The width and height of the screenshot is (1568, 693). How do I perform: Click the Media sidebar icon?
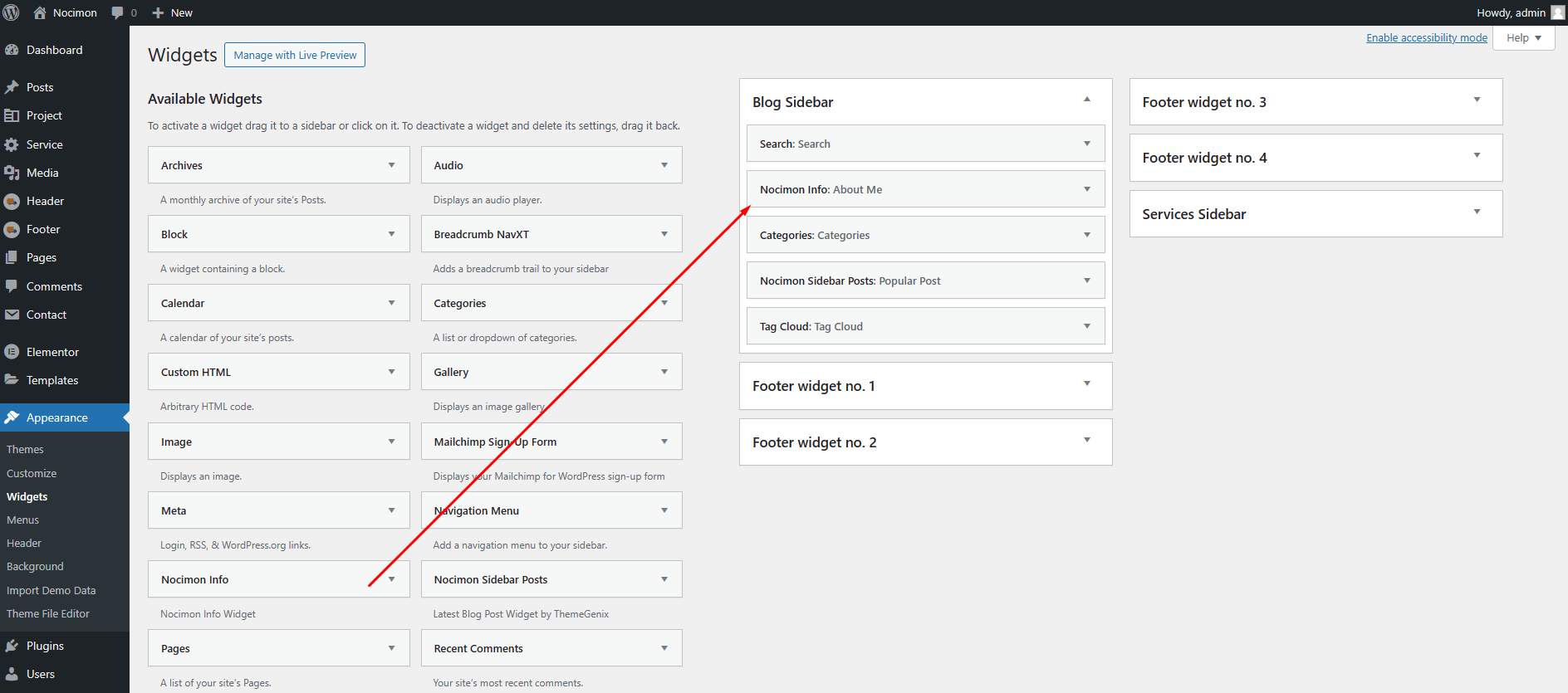12,173
